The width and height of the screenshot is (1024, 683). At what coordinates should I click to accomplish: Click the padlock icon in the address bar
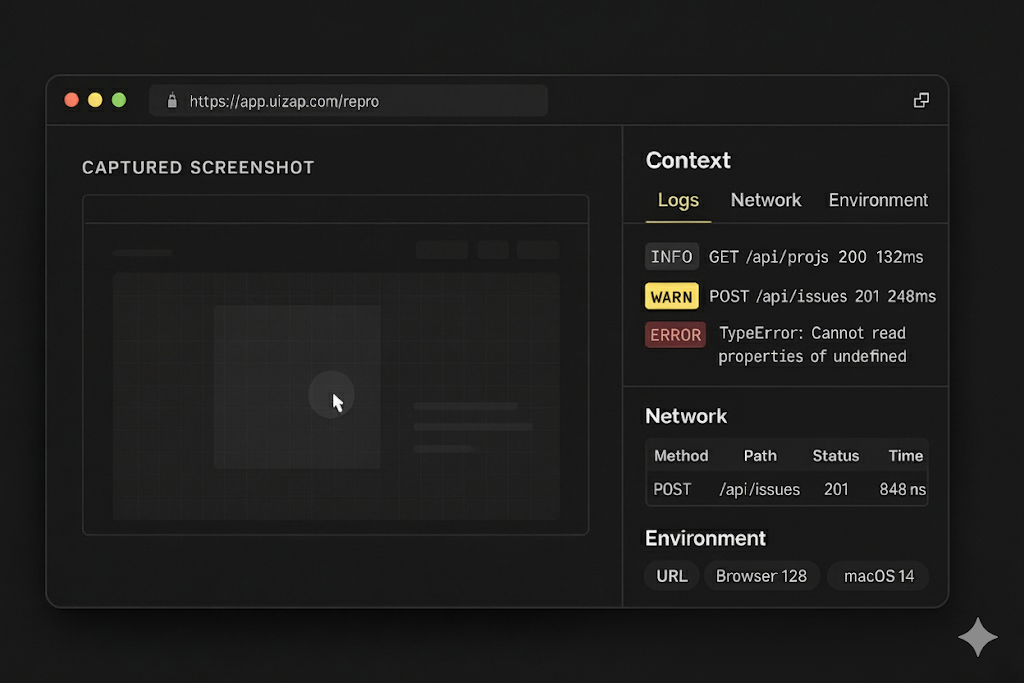click(171, 100)
